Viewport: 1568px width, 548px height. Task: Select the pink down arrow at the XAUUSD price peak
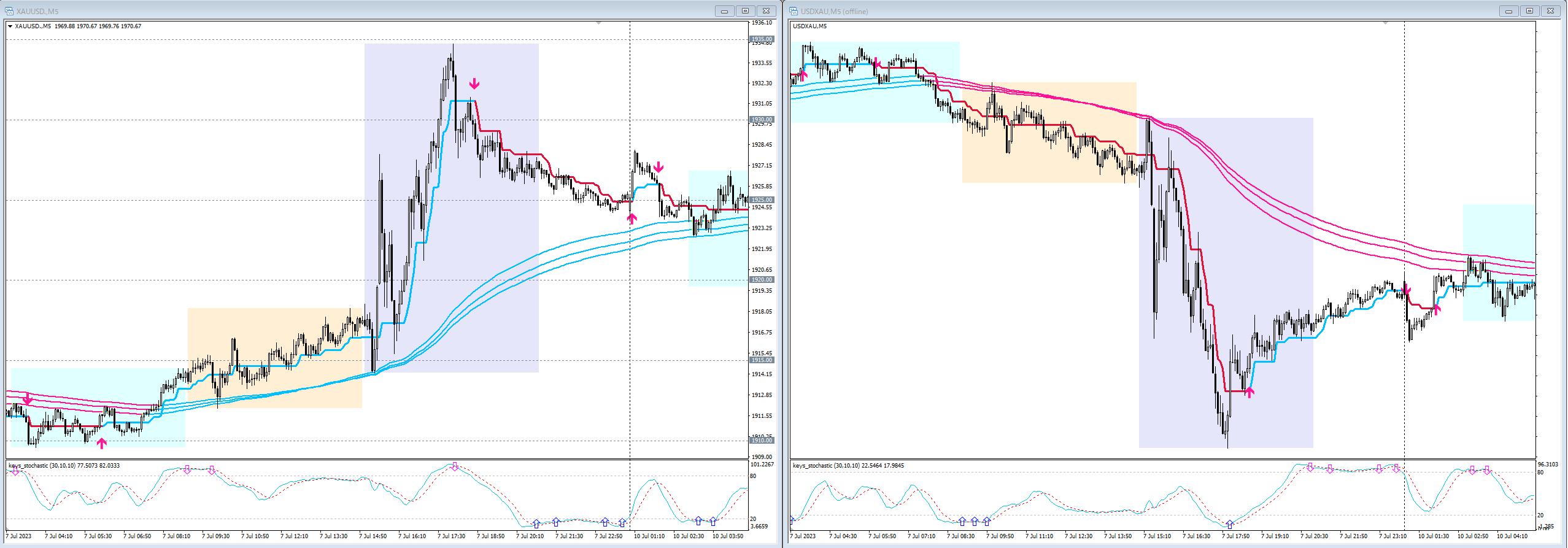click(474, 84)
